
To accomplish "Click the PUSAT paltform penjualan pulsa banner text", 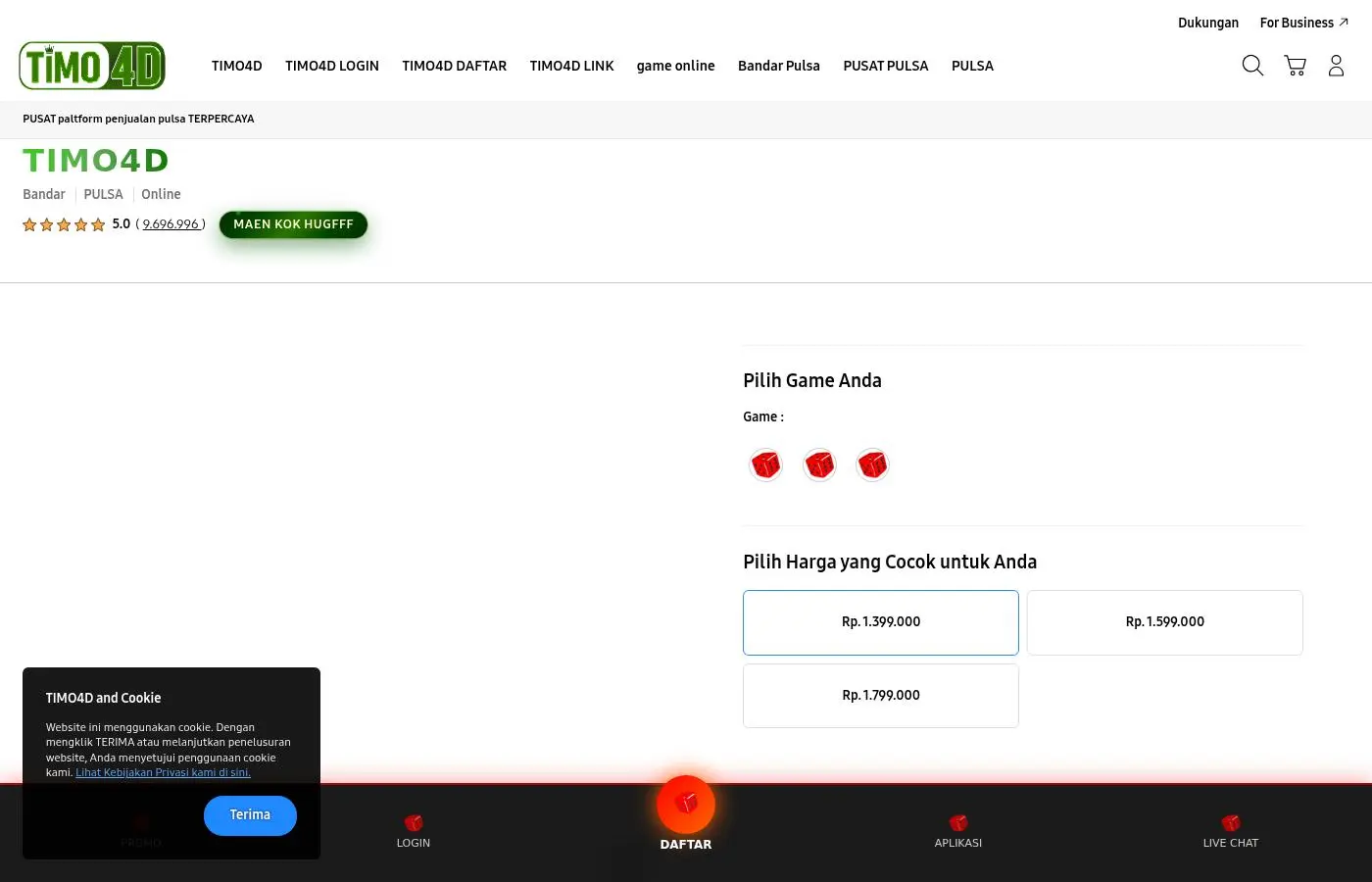I will [x=138, y=119].
